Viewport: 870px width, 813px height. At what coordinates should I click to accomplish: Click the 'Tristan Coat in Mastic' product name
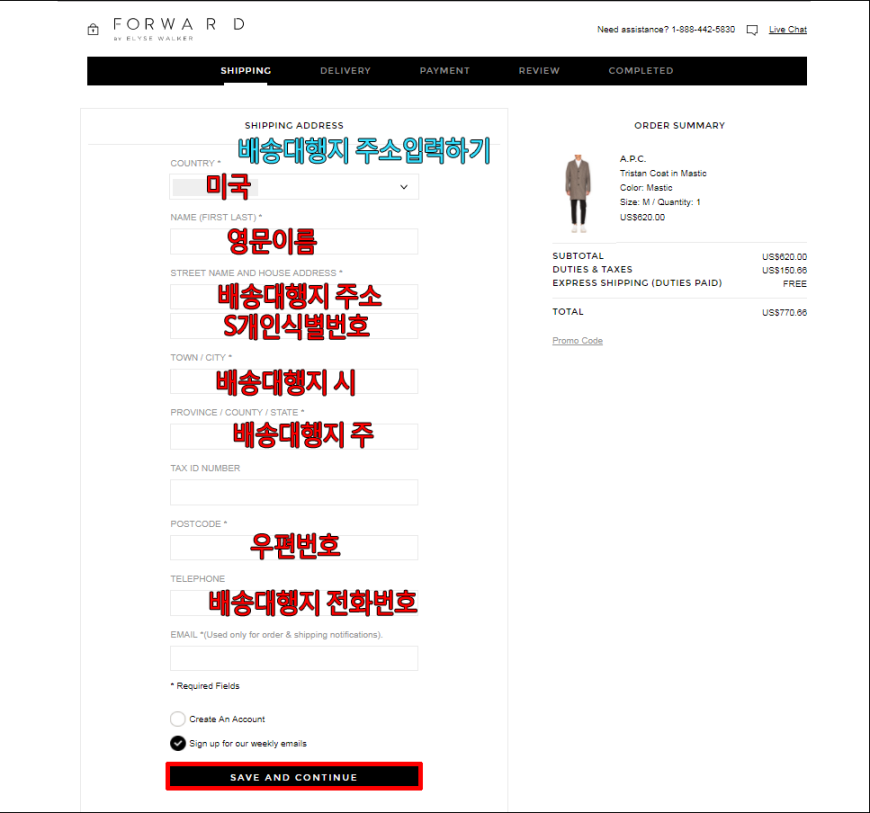[x=663, y=173]
